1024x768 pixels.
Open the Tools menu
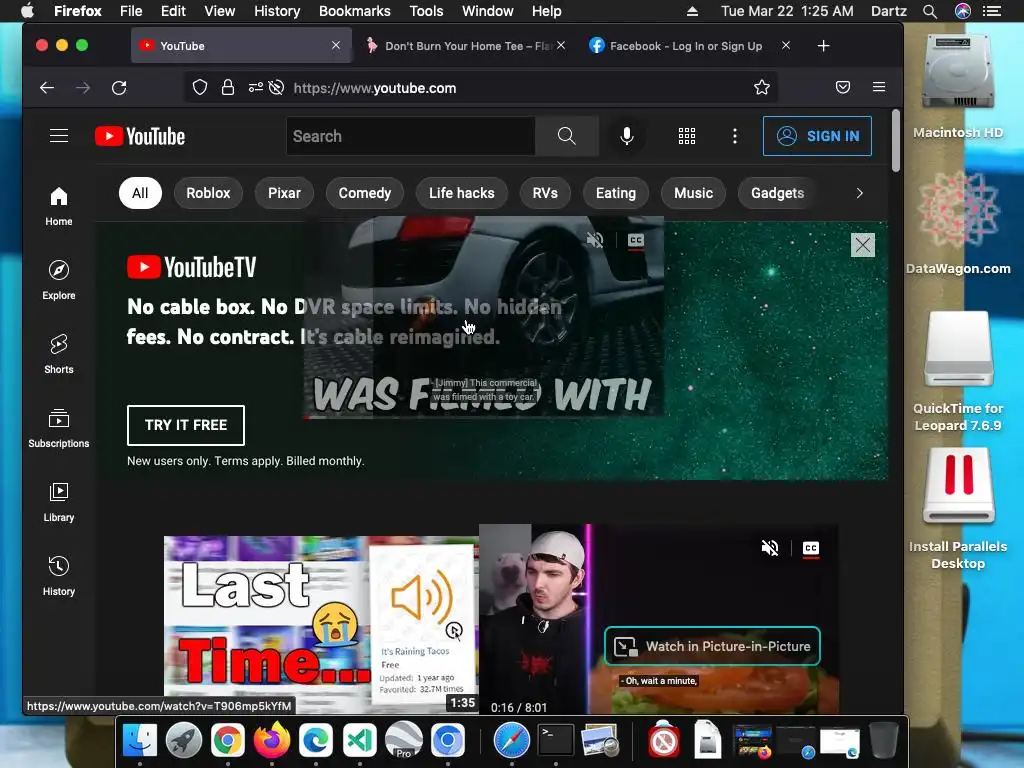pyautogui.click(x=426, y=11)
